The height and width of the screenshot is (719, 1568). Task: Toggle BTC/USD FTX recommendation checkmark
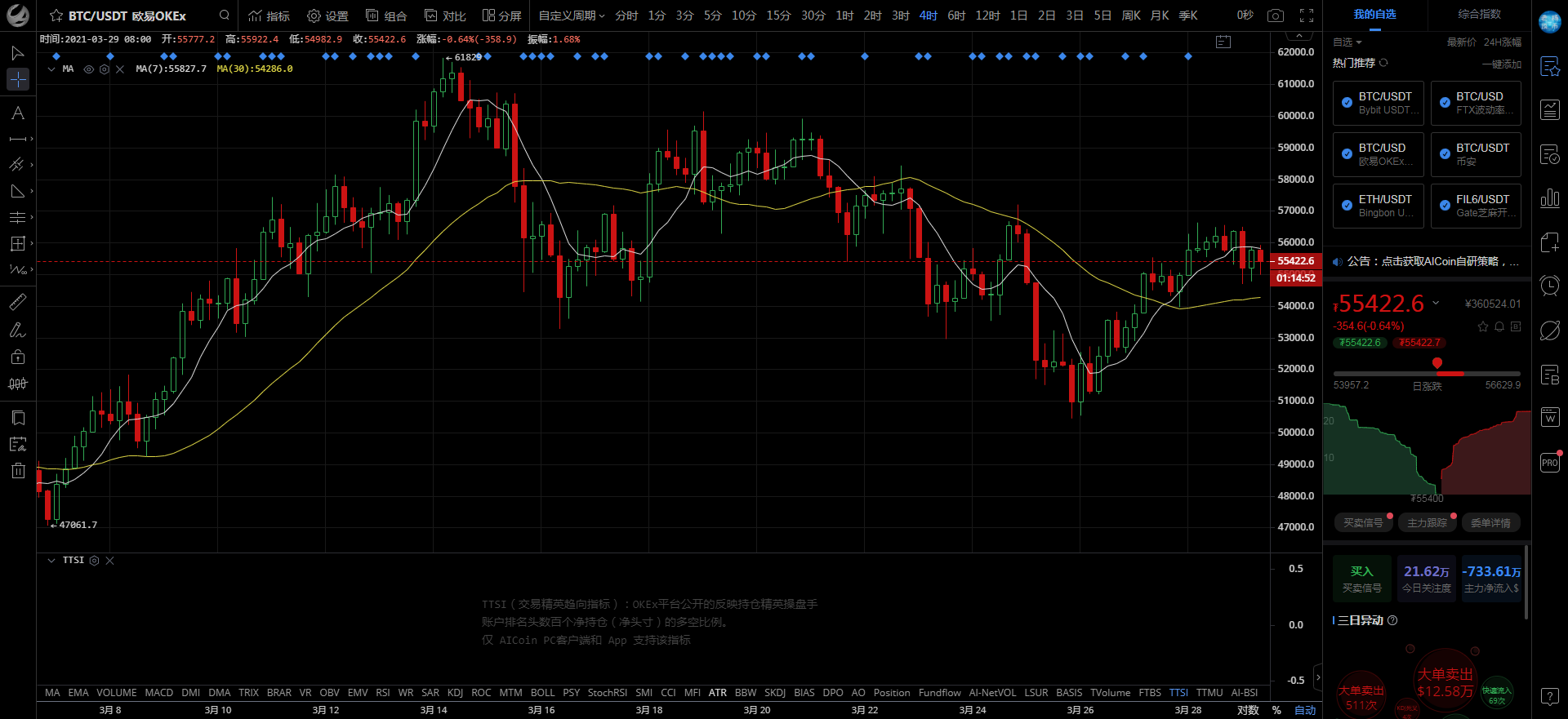[1445, 103]
